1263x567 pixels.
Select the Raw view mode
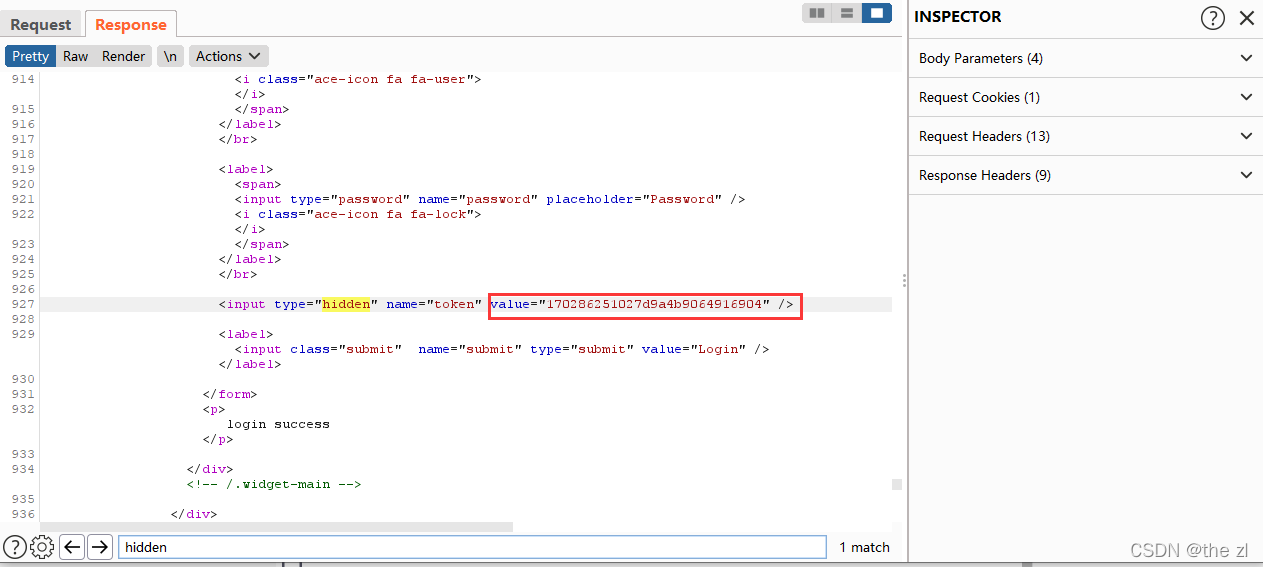coord(76,56)
